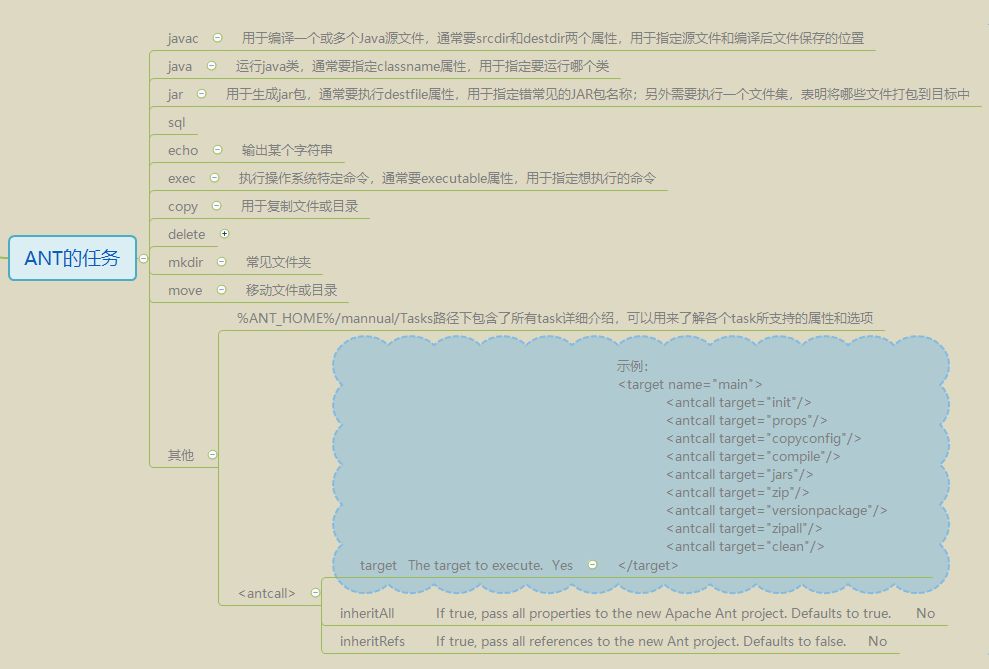
Task: Click the antcall target="versionpackage" line
Action: [x=777, y=511]
